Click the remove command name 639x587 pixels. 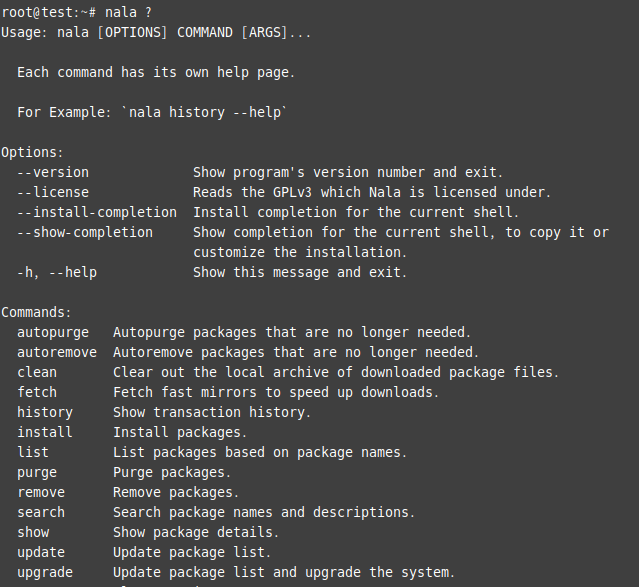pyautogui.click(x=41, y=492)
